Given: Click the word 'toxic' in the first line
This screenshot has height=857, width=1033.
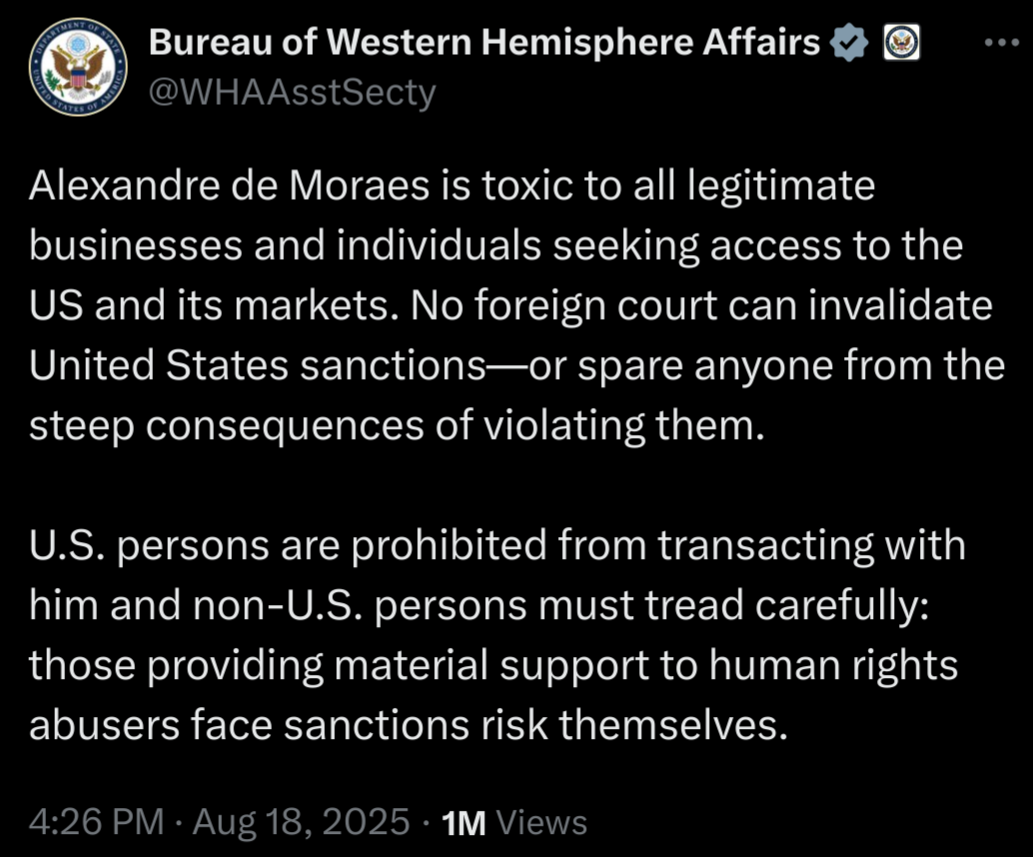Looking at the screenshot, I should point(527,185).
